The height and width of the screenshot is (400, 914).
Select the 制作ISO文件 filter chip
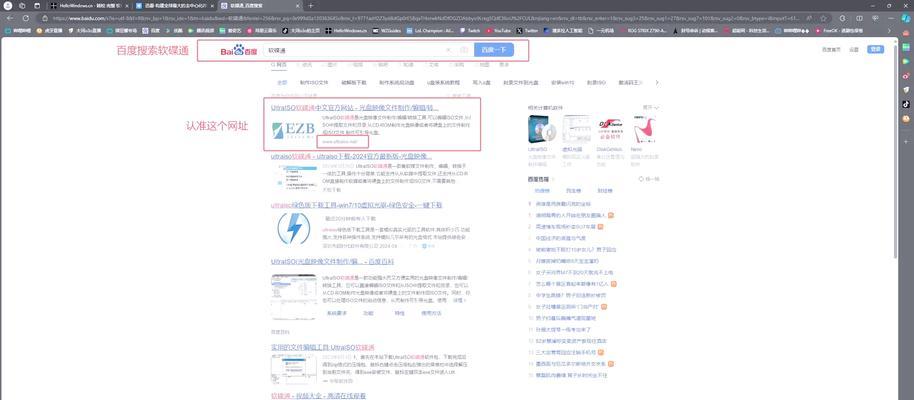(x=314, y=83)
